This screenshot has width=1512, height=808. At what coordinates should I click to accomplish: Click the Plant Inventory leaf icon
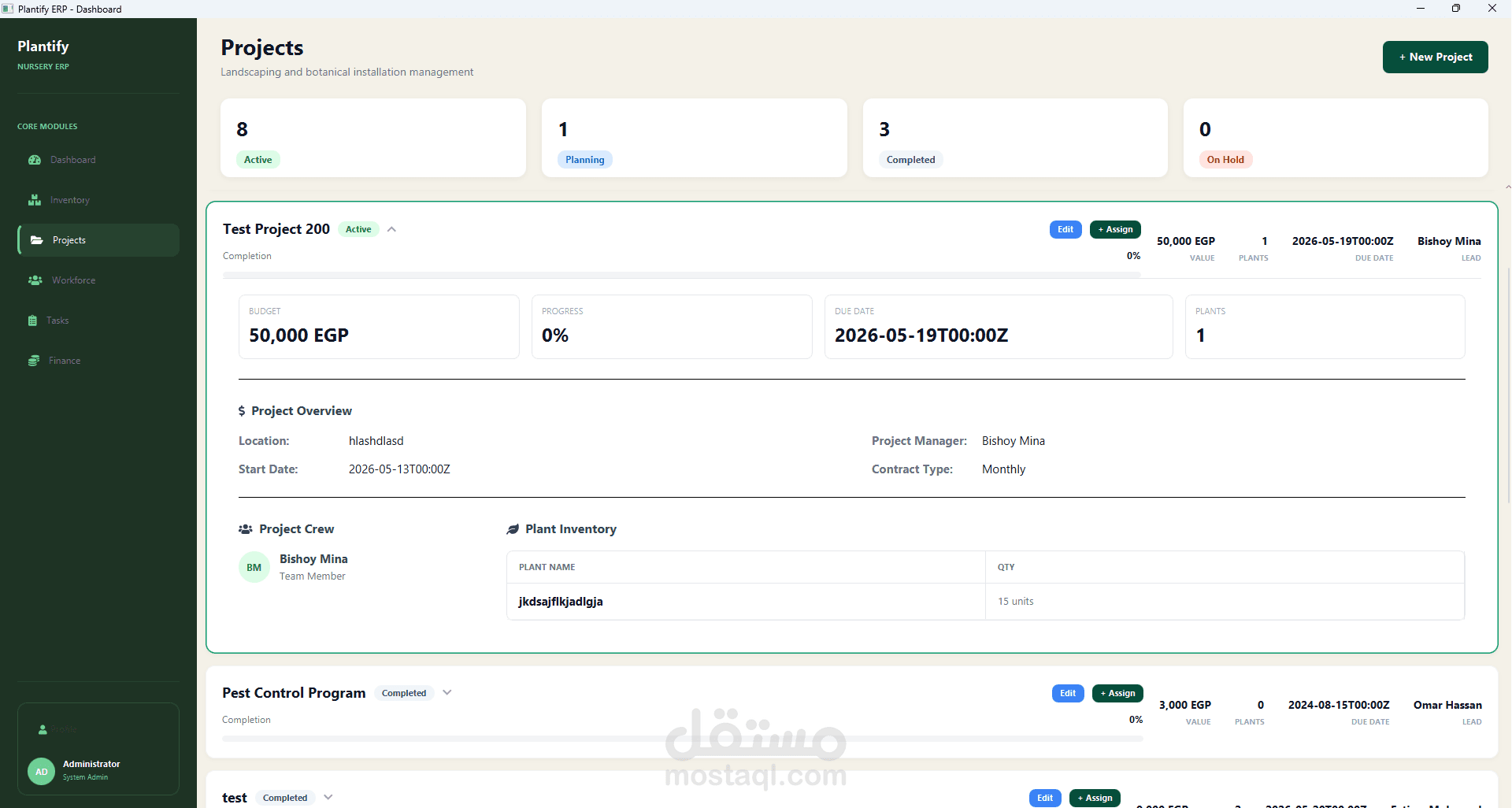(513, 529)
